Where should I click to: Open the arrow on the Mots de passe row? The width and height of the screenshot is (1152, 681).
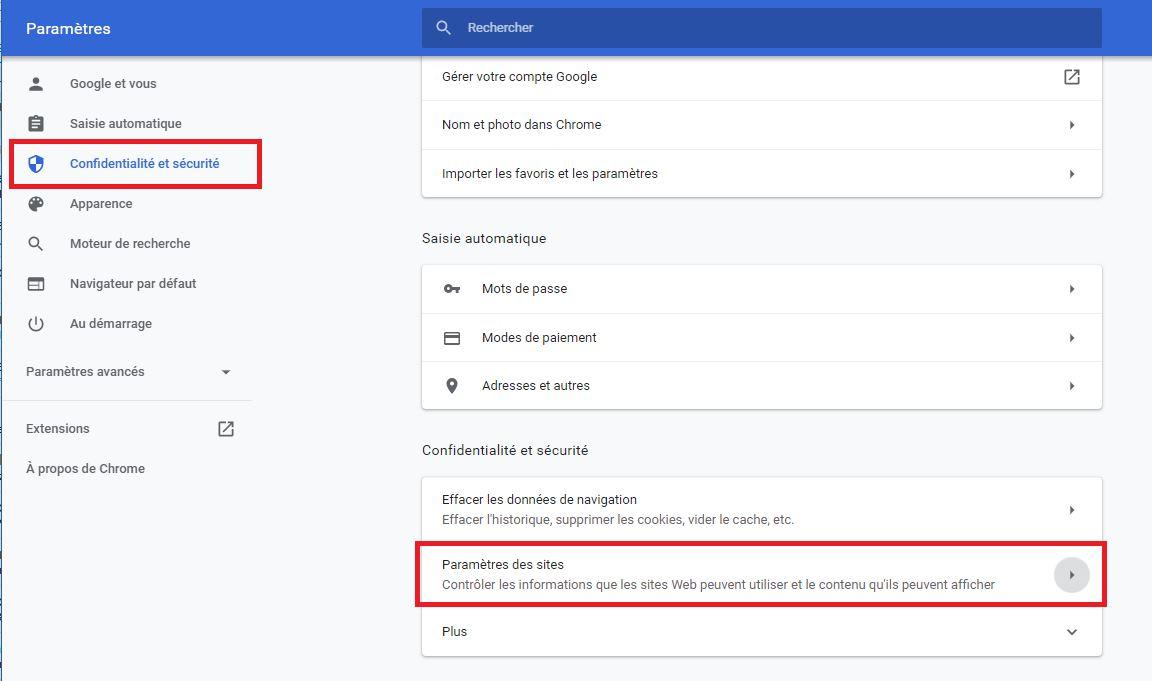pos(1072,289)
